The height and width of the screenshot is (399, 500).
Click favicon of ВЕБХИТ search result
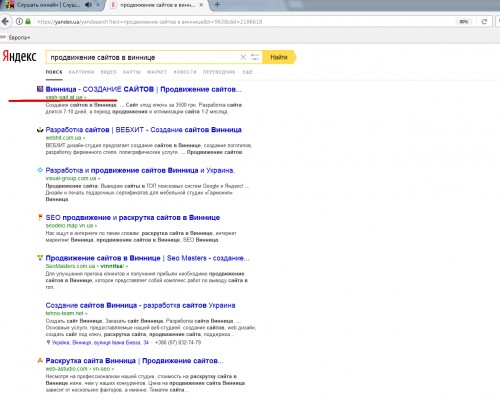point(40,130)
